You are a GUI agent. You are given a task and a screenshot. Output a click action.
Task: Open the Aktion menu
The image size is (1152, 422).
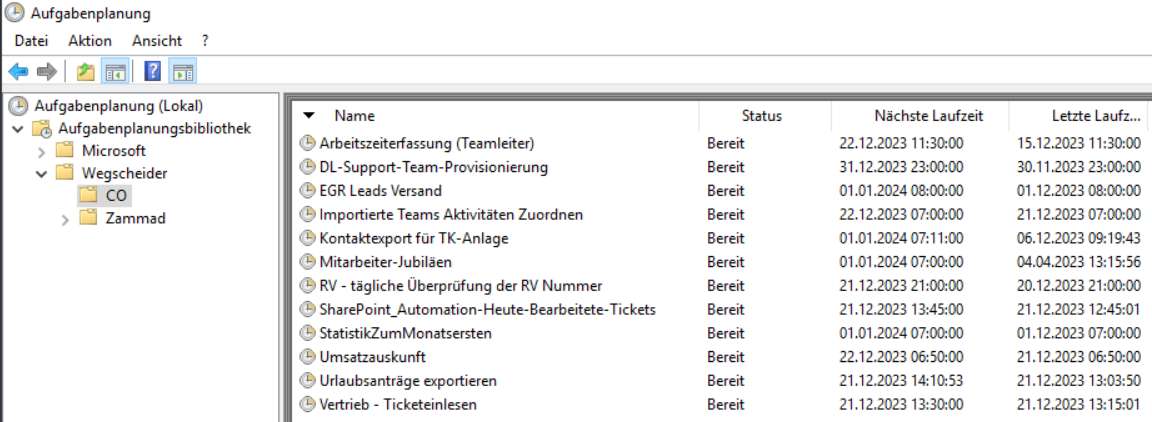pyautogui.click(x=90, y=41)
